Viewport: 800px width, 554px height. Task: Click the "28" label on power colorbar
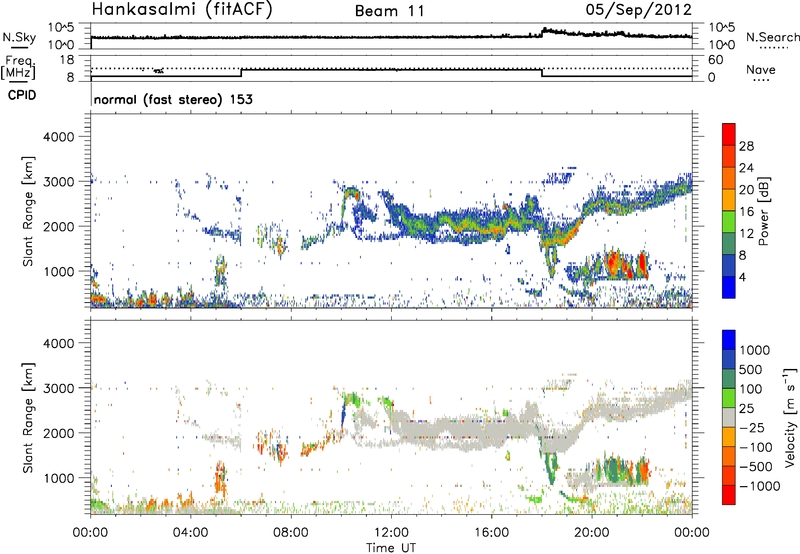point(746,146)
